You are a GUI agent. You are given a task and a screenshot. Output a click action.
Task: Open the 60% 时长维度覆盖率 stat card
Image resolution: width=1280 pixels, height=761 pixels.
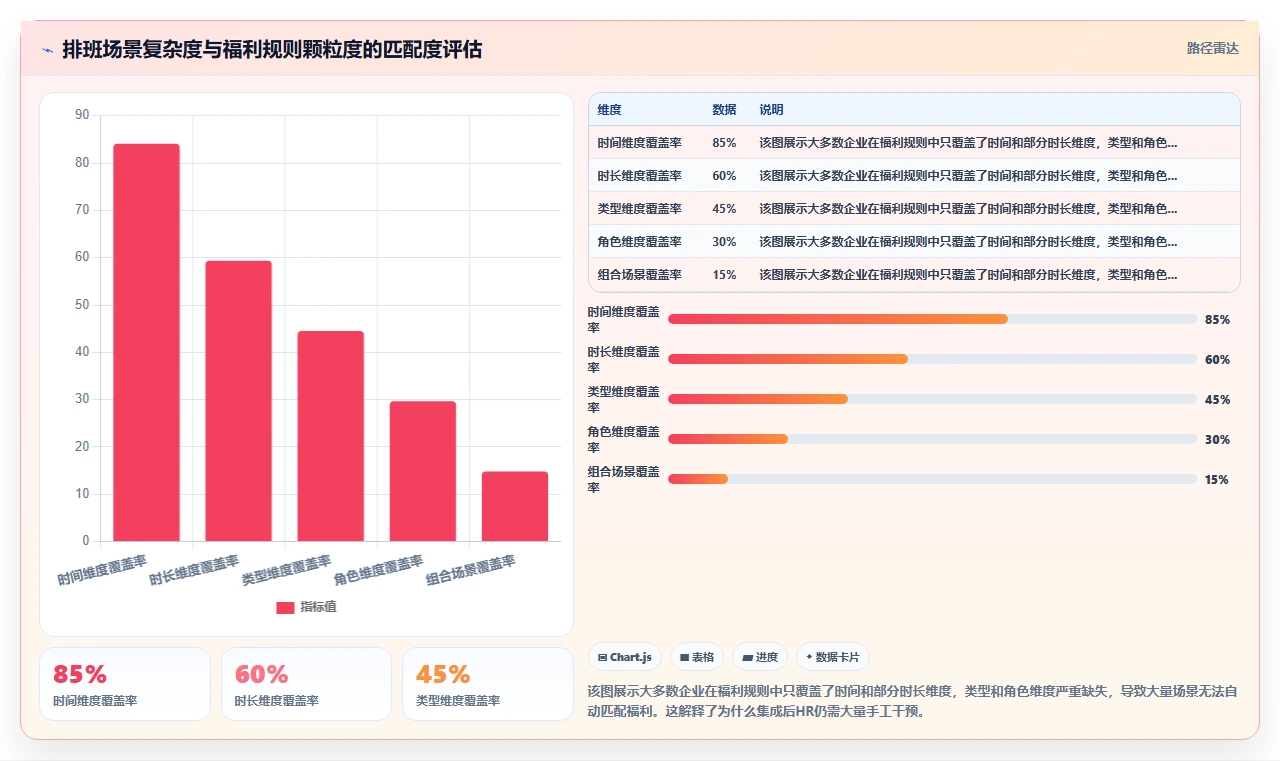tap(306, 684)
